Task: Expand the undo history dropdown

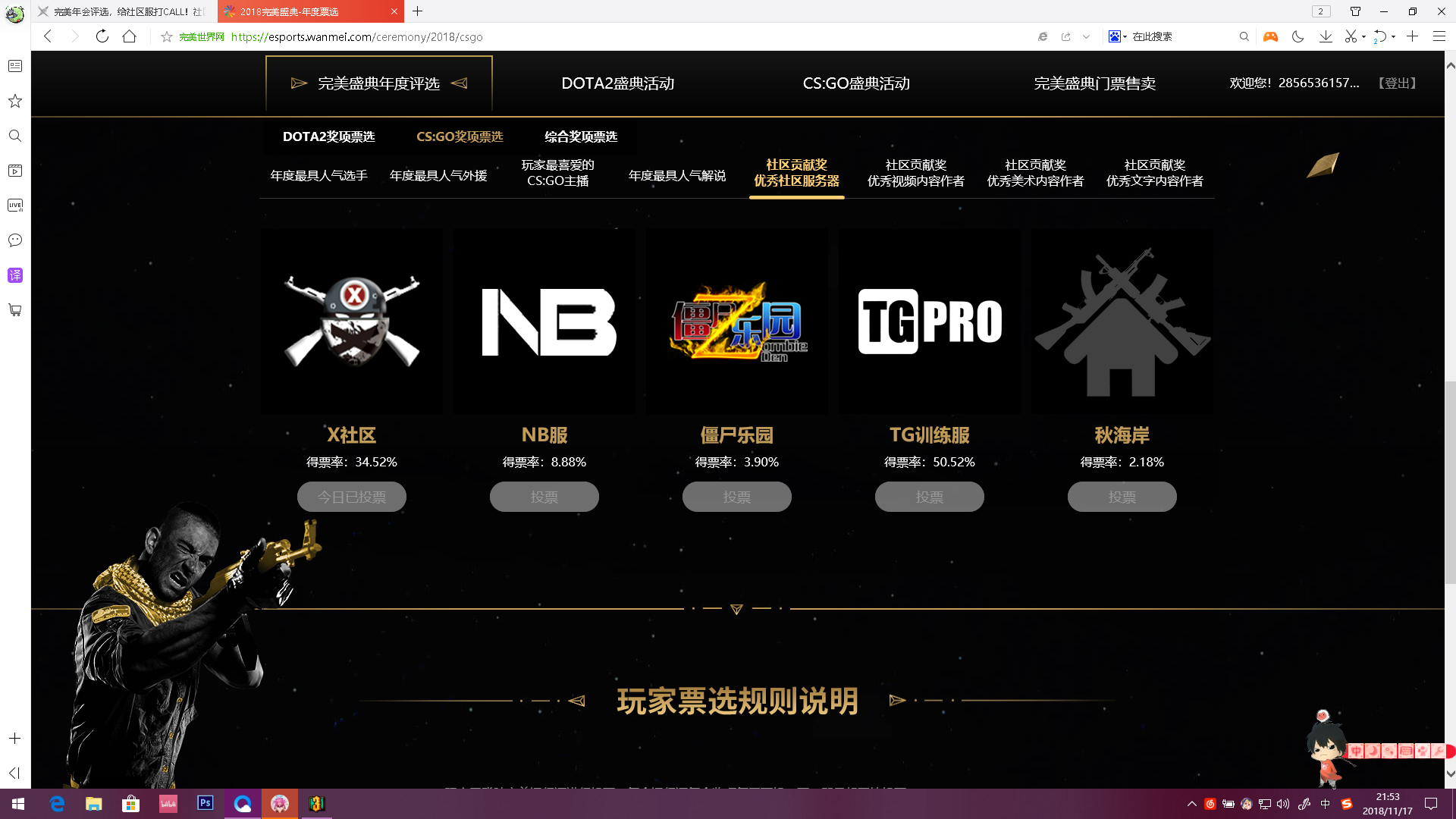Action: point(1394,36)
